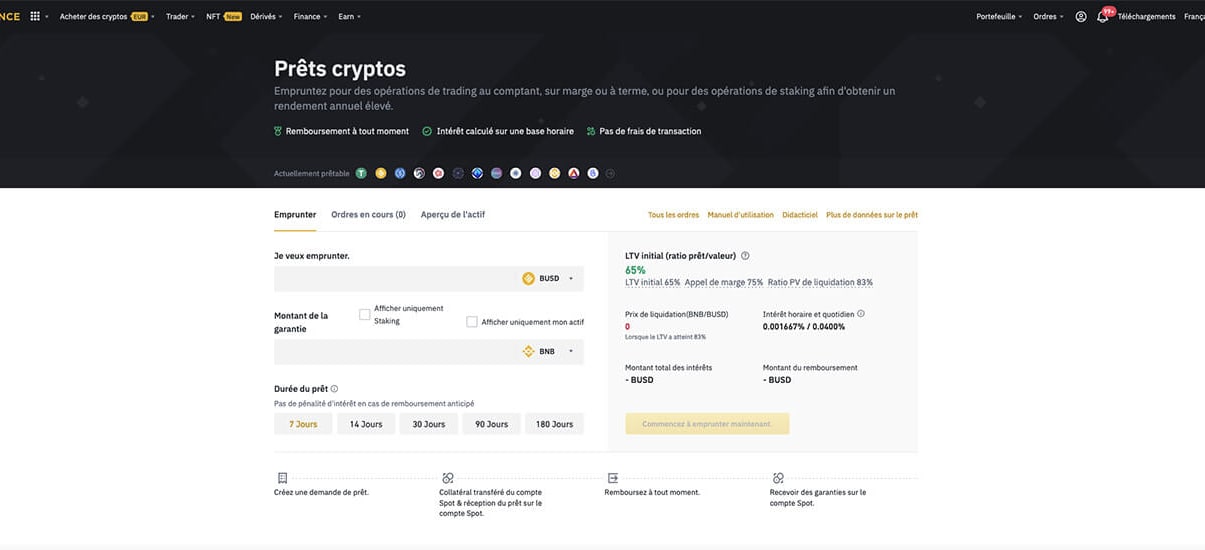
Task: Select the 180 Jours loan duration
Action: tap(554, 424)
